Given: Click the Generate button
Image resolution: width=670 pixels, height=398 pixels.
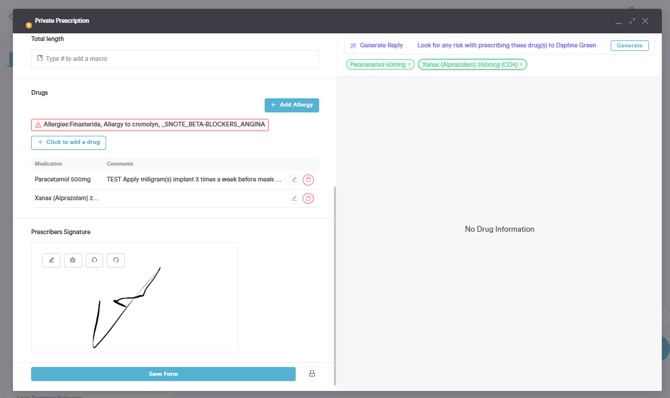Looking at the screenshot, I should [629, 45].
